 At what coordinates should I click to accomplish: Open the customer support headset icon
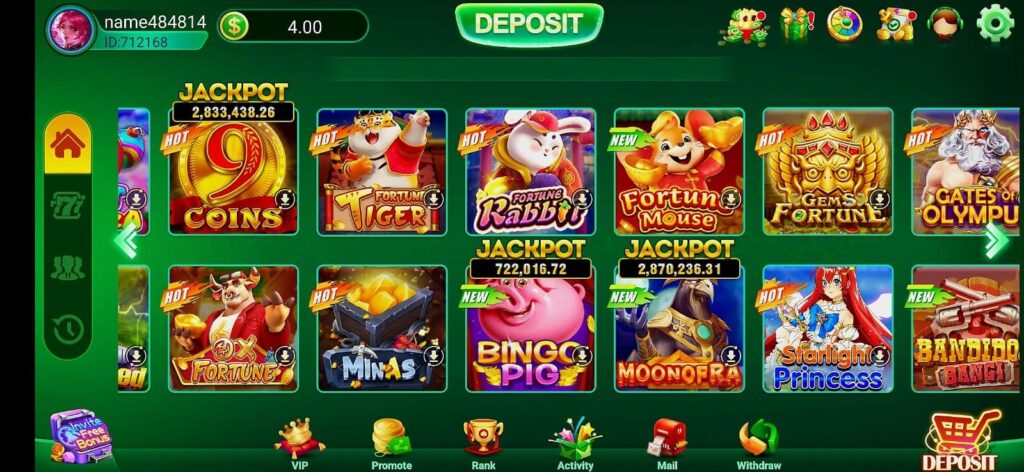(945, 24)
